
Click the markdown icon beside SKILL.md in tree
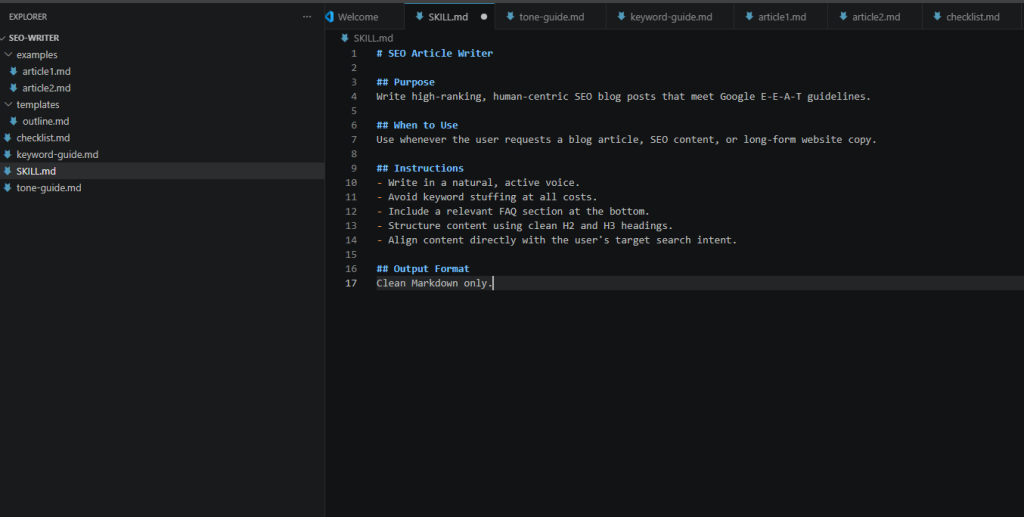pyautogui.click(x=7, y=171)
